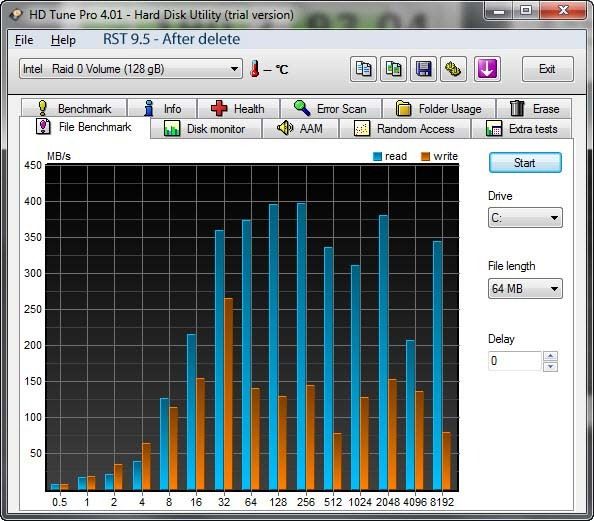Close the HD Tune Pro window
This screenshot has height=521, width=594.
[x=563, y=11]
